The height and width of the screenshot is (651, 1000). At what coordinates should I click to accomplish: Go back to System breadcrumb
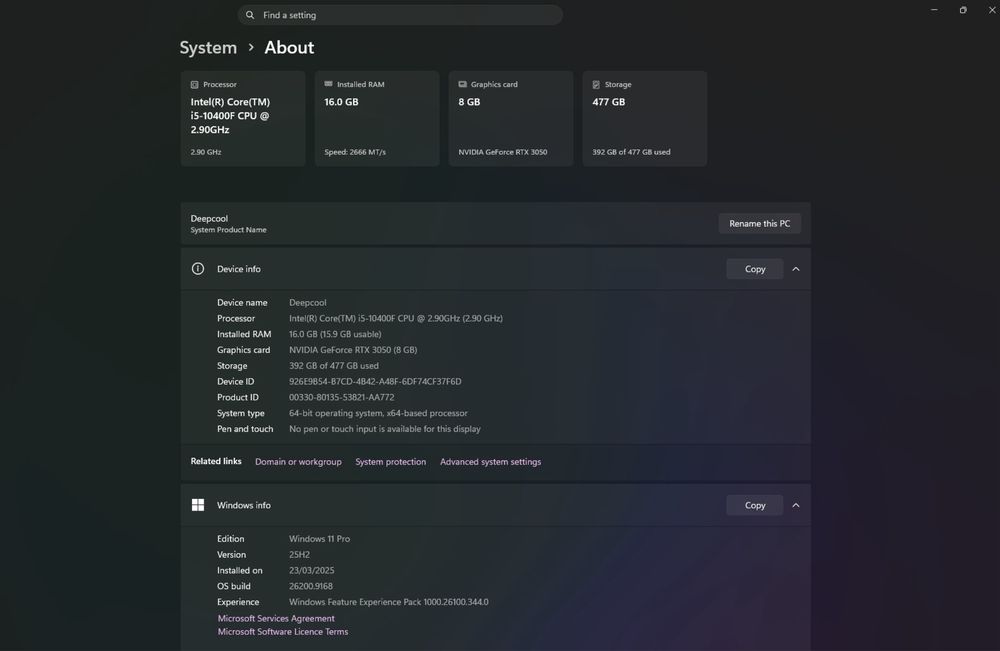[x=208, y=47]
